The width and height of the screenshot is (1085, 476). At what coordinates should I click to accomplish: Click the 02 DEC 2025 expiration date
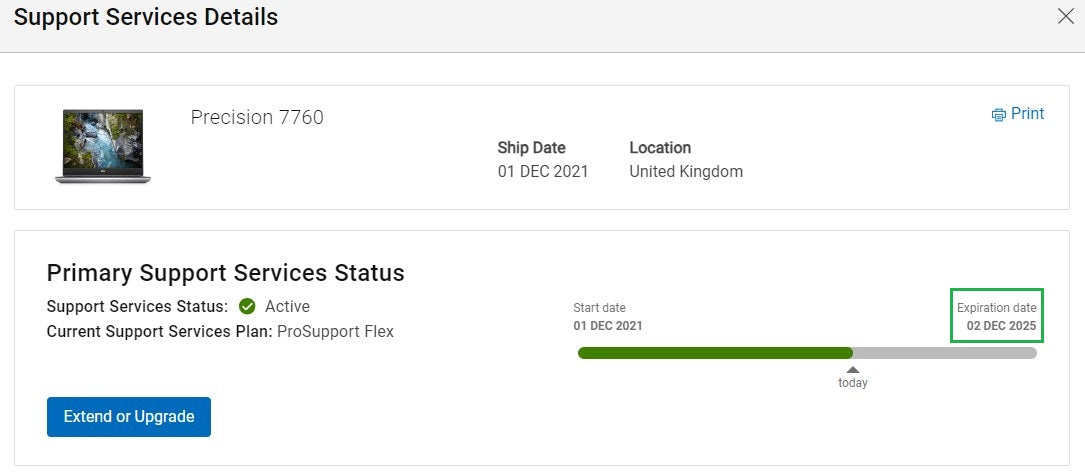[x=1001, y=326]
